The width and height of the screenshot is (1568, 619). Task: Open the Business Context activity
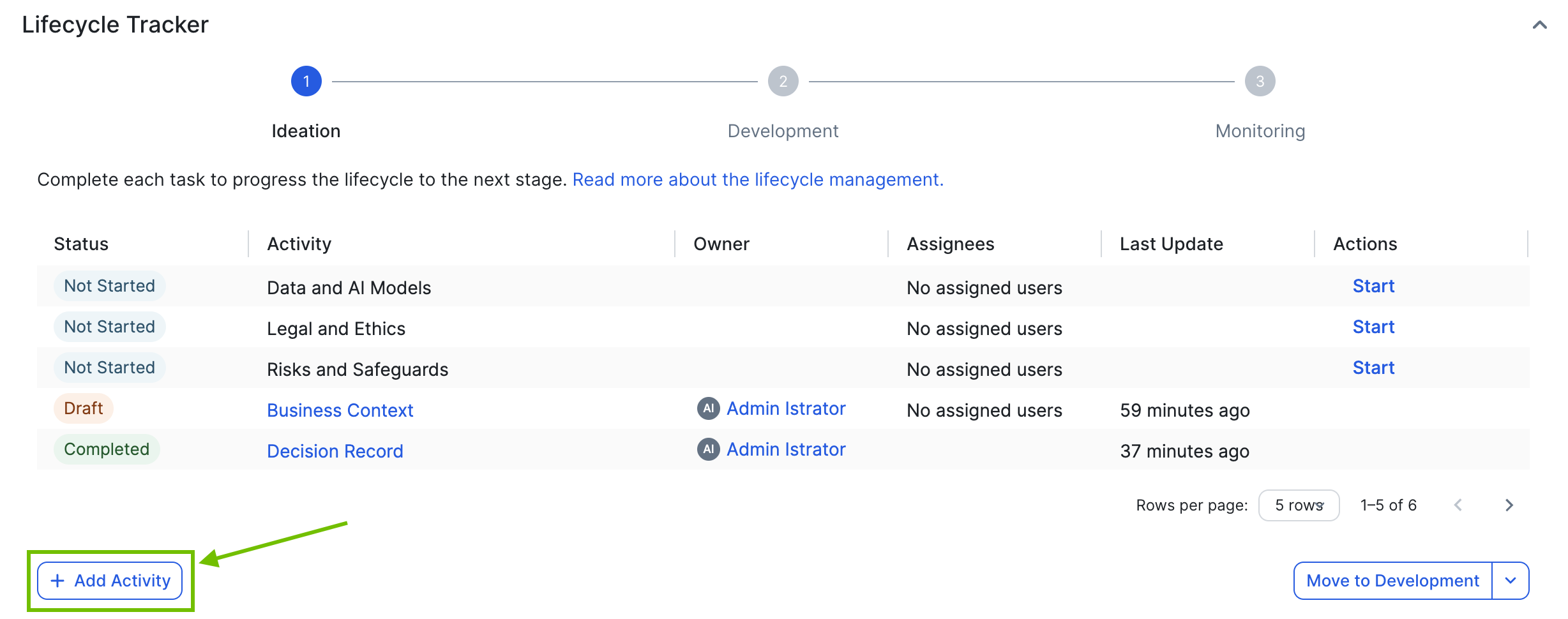(x=340, y=410)
